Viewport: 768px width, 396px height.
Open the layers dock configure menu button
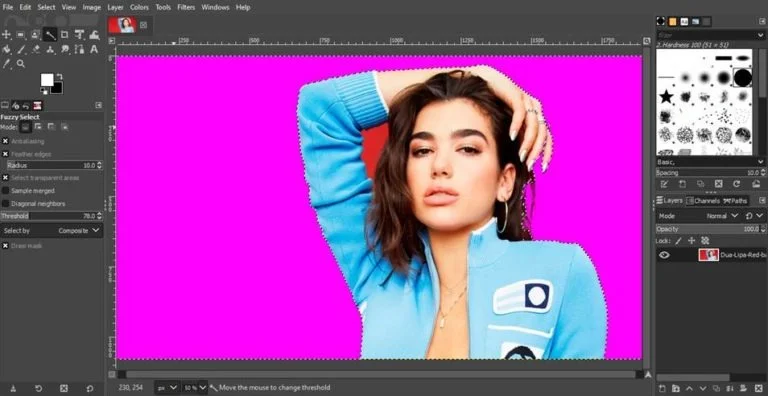pyautogui.click(x=762, y=201)
